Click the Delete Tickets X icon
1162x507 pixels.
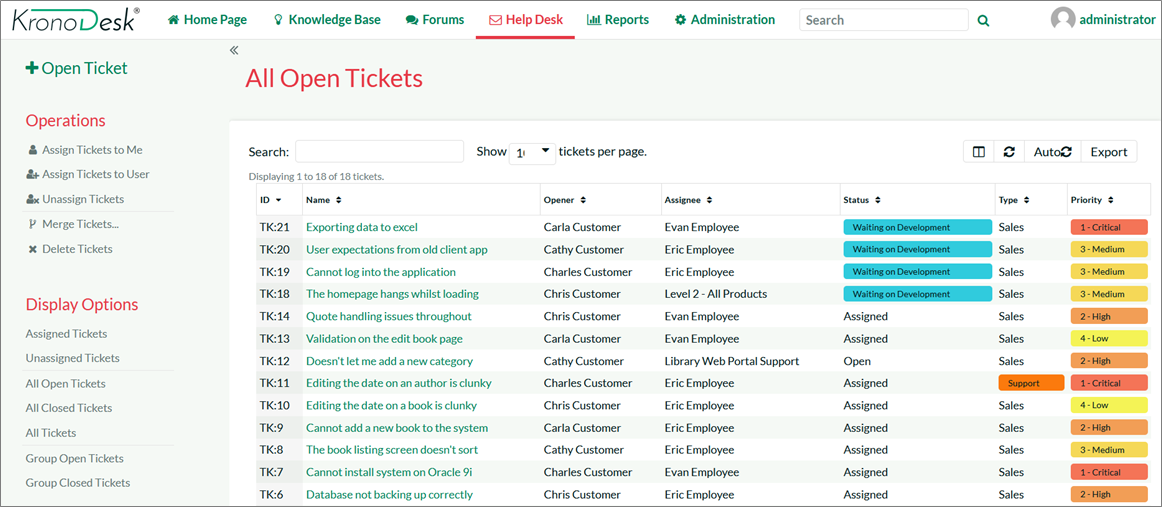33,249
